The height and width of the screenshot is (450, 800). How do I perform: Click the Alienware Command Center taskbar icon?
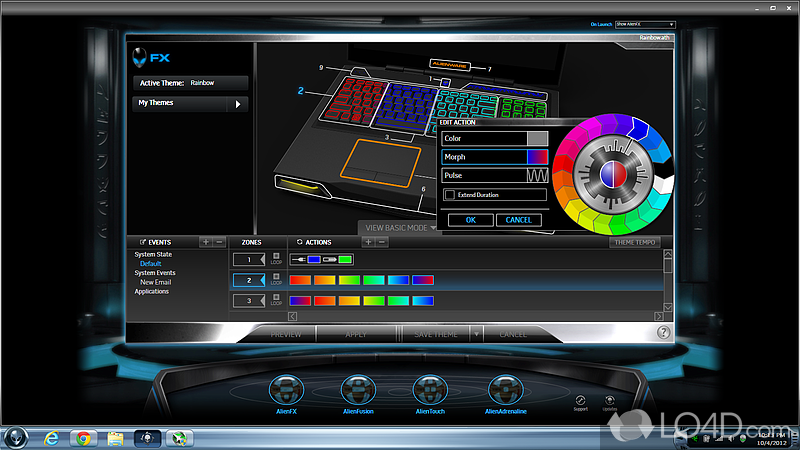pos(147,438)
